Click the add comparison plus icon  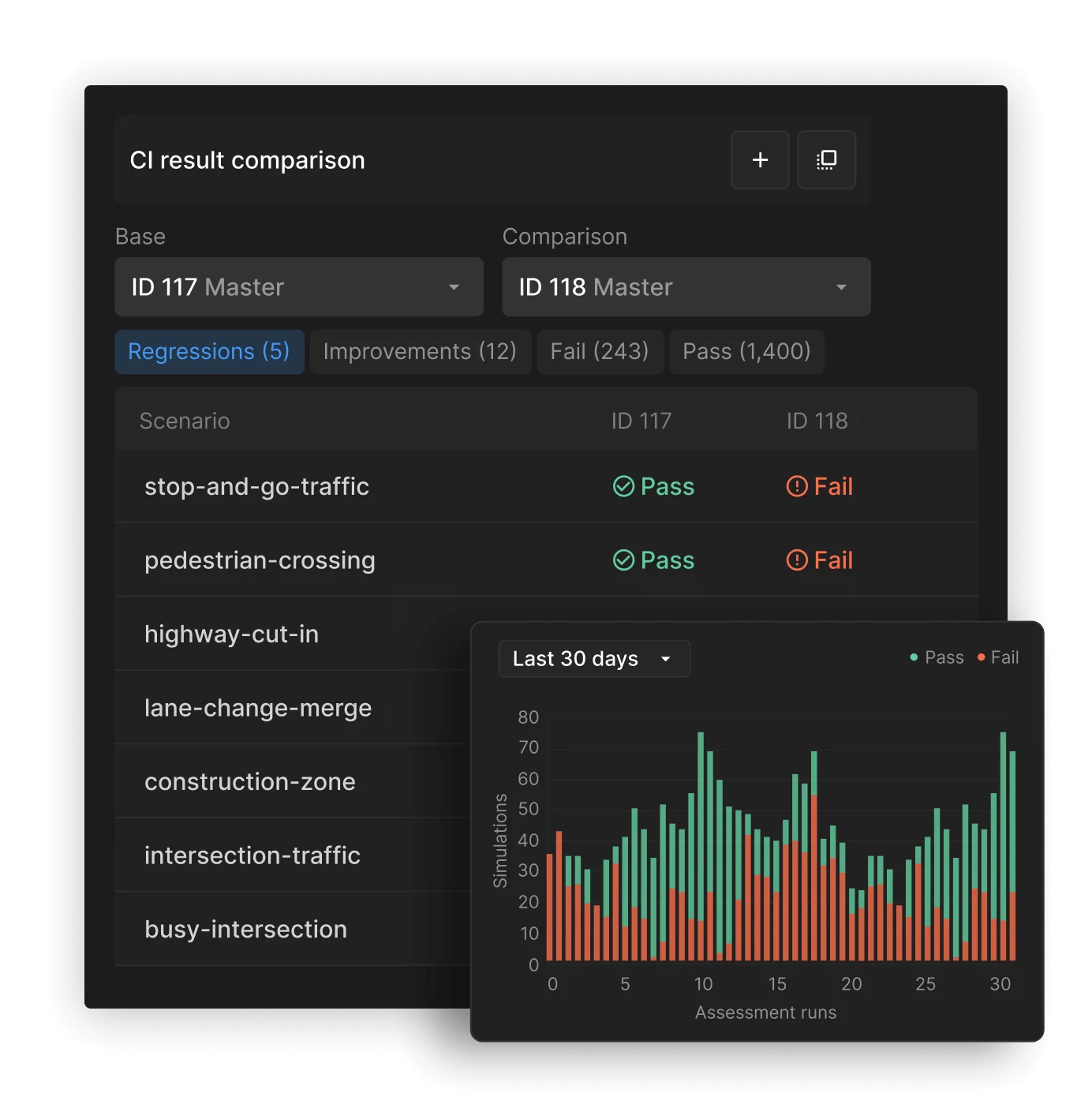(x=760, y=160)
